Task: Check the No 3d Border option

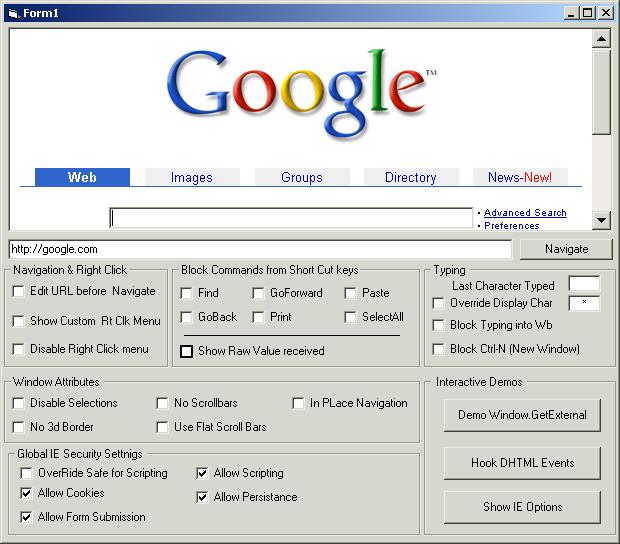Action: [19, 427]
